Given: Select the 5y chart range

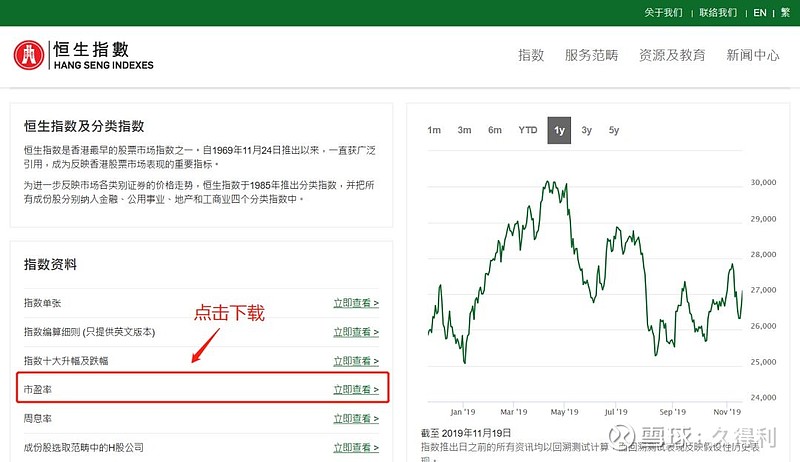Looking at the screenshot, I should pos(614,130).
